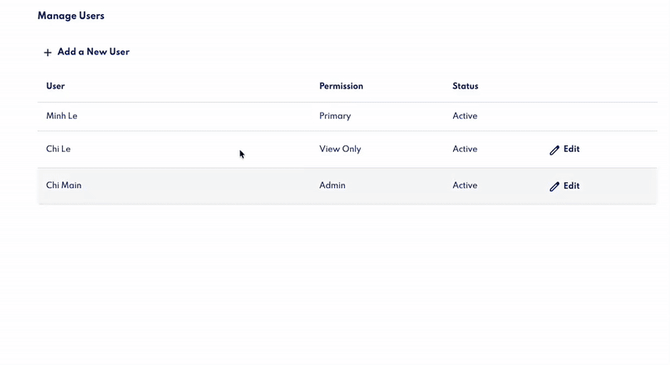Viewport: 670px width, 365px height.
Task: Select the Chi Main user name
Action: point(64,185)
